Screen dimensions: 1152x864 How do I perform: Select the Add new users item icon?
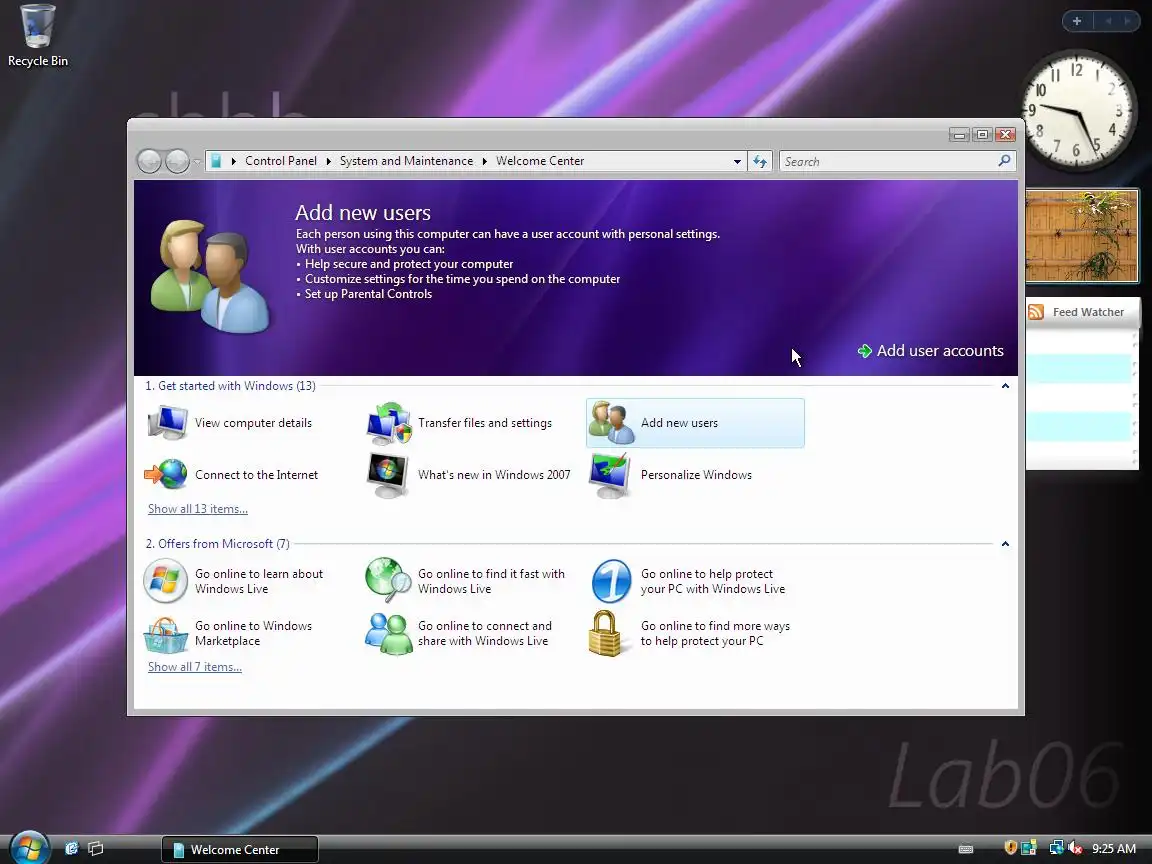pos(611,422)
